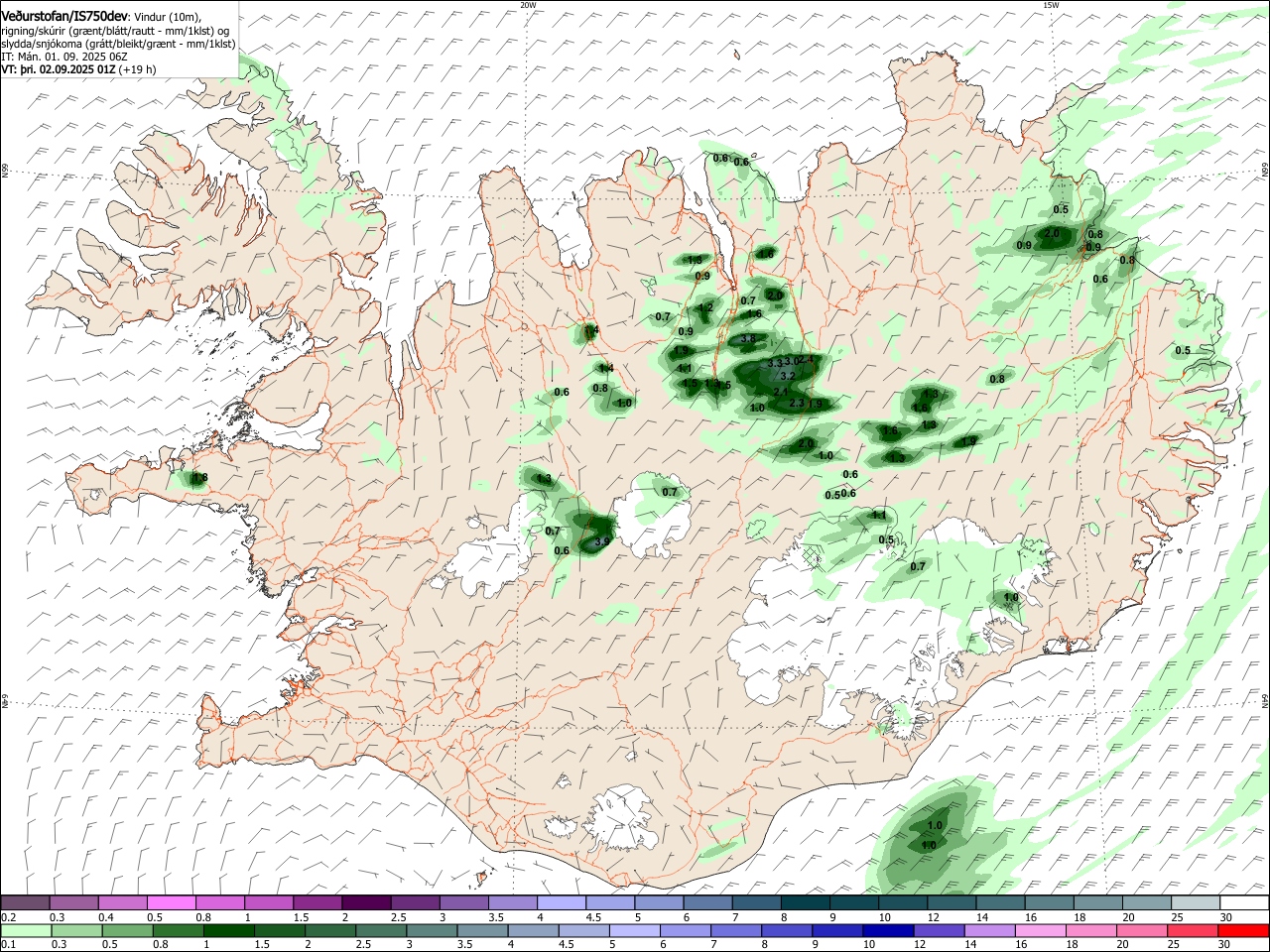The height and width of the screenshot is (952, 1270).
Task: Click the legend description 'slydda/snjókoma' line
Action: [x=118, y=44]
